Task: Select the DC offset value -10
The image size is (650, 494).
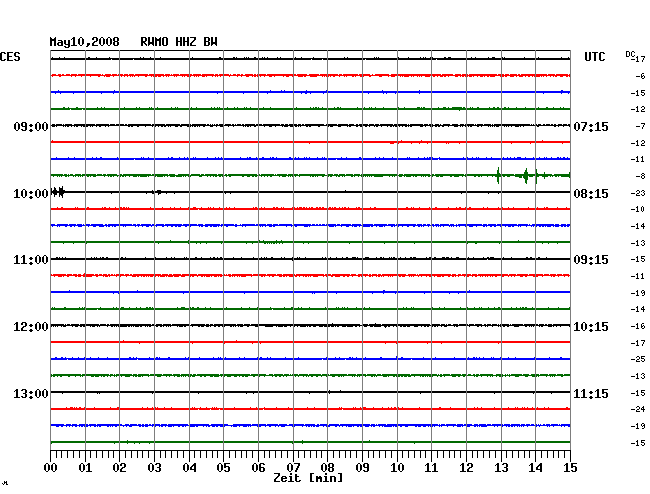Action: coord(638,209)
